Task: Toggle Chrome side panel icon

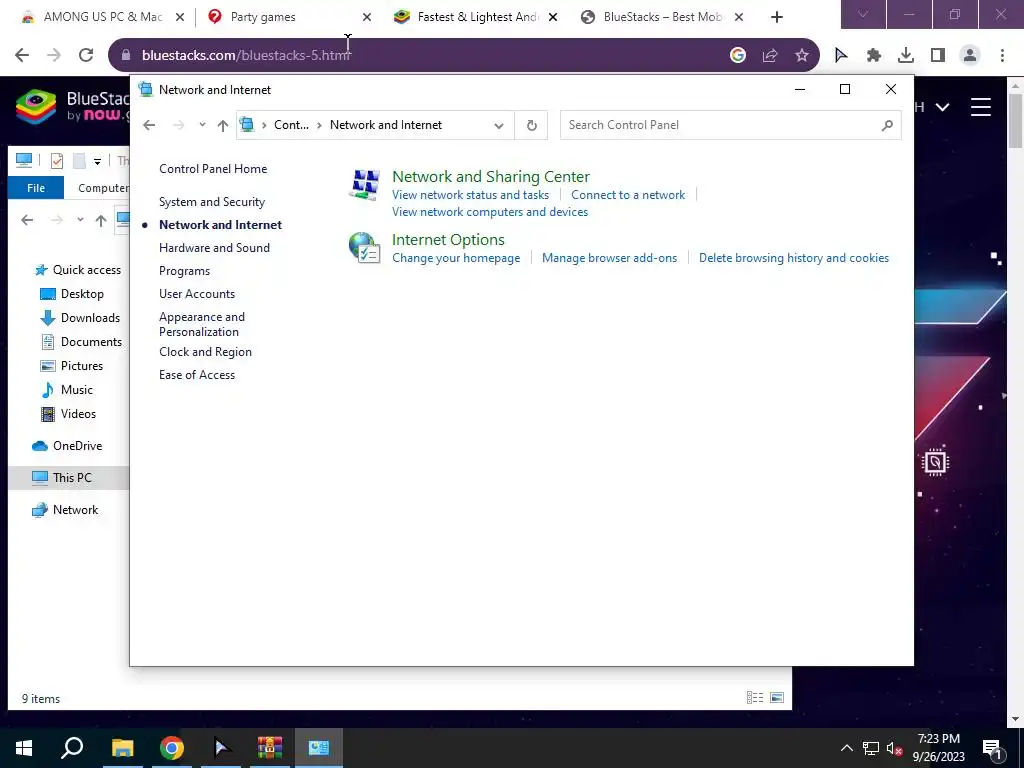Action: tap(938, 56)
